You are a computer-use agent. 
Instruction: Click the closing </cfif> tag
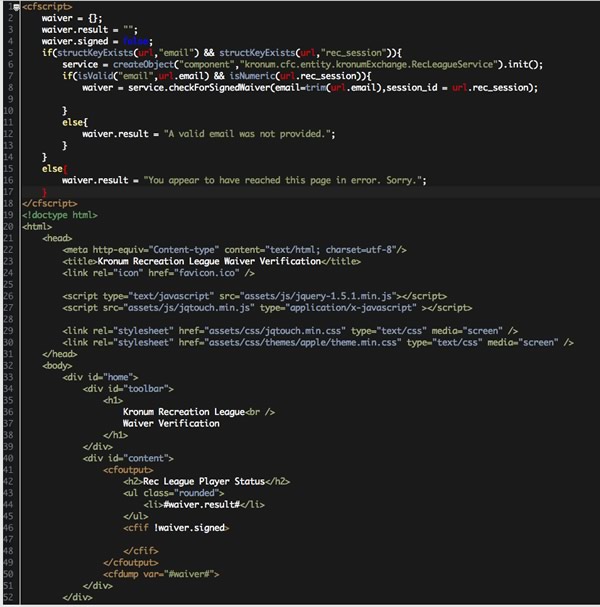coord(141,552)
